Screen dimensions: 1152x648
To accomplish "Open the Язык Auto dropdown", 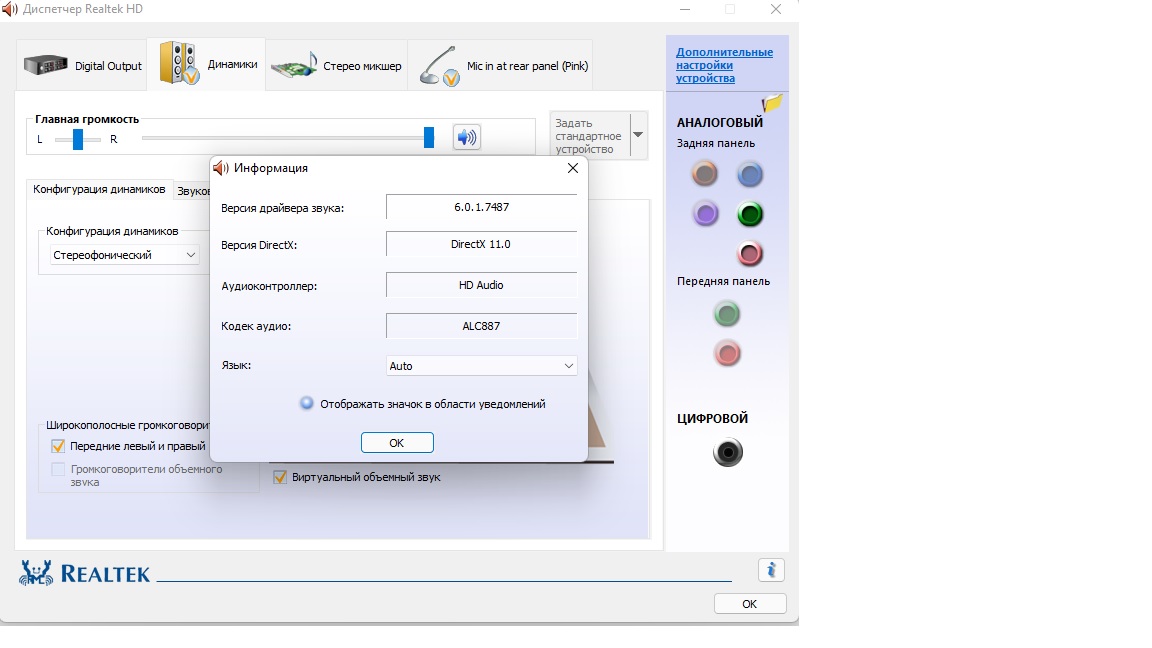I will click(x=481, y=366).
